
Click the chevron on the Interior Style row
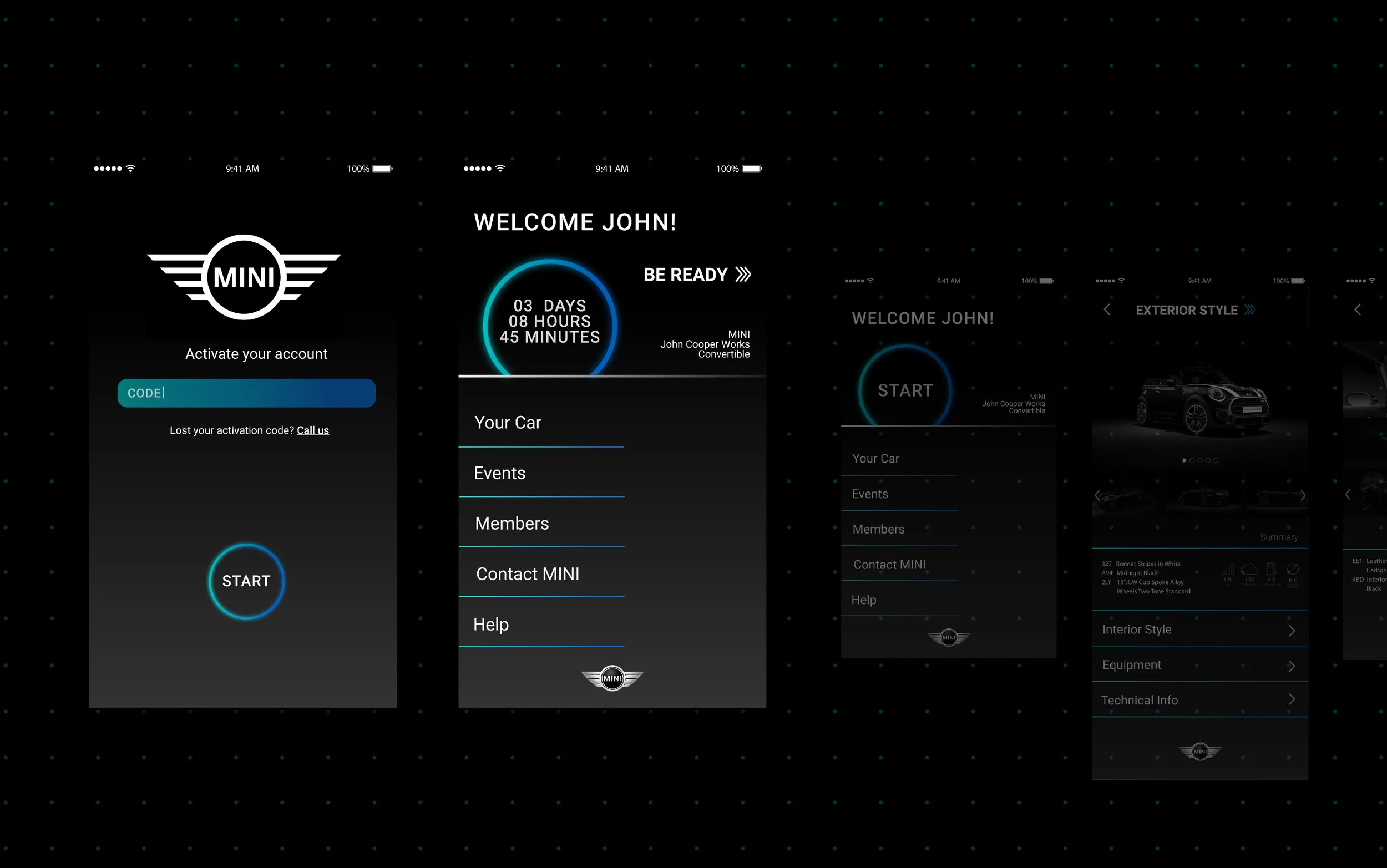[1292, 631]
